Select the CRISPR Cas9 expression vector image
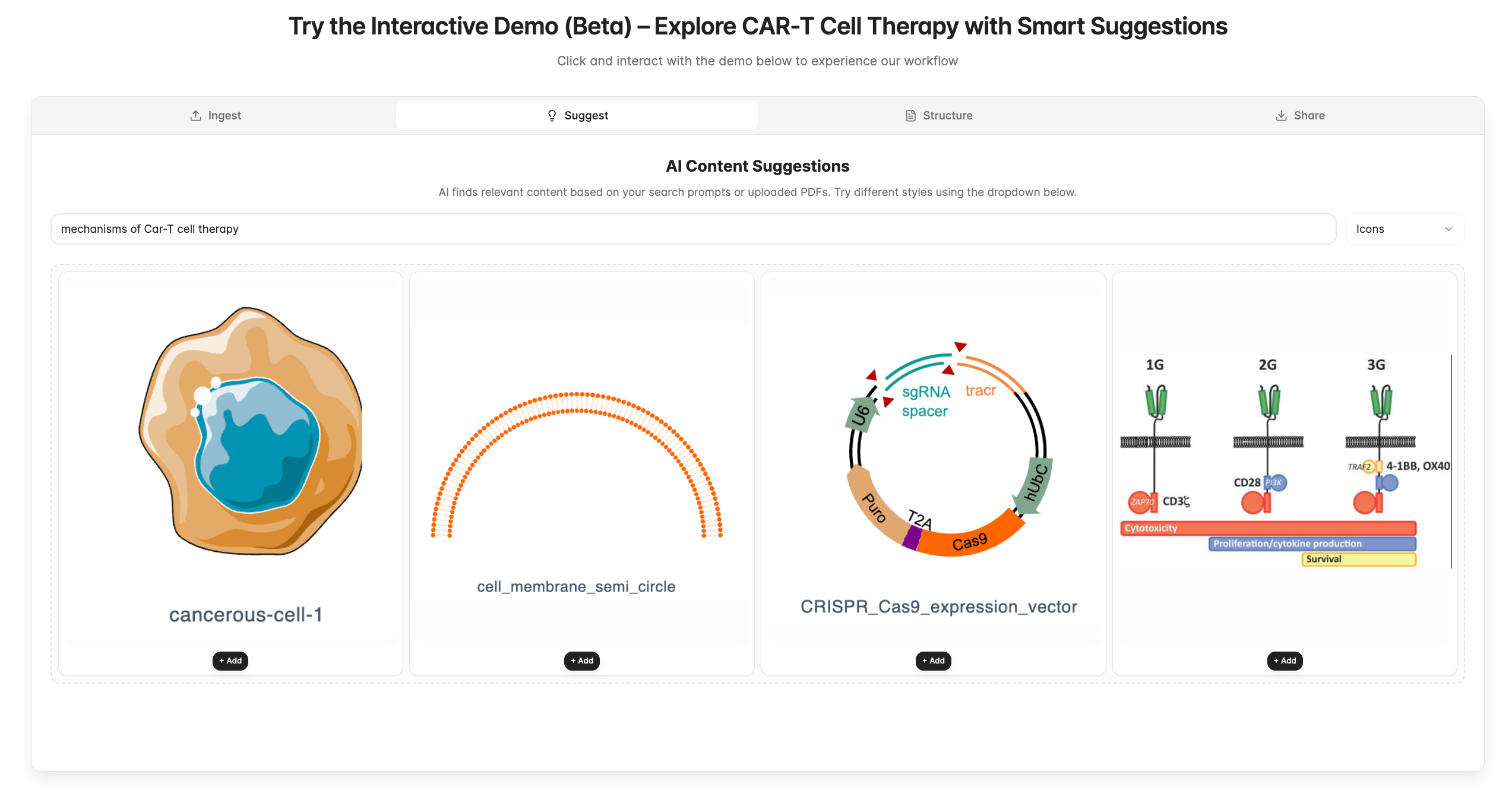The height and width of the screenshot is (790, 1512). [x=948, y=449]
